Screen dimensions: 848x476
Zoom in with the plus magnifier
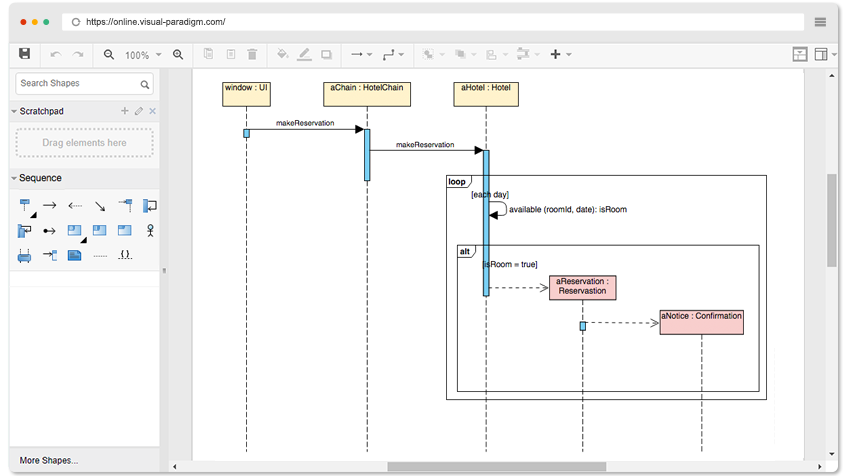(178, 55)
